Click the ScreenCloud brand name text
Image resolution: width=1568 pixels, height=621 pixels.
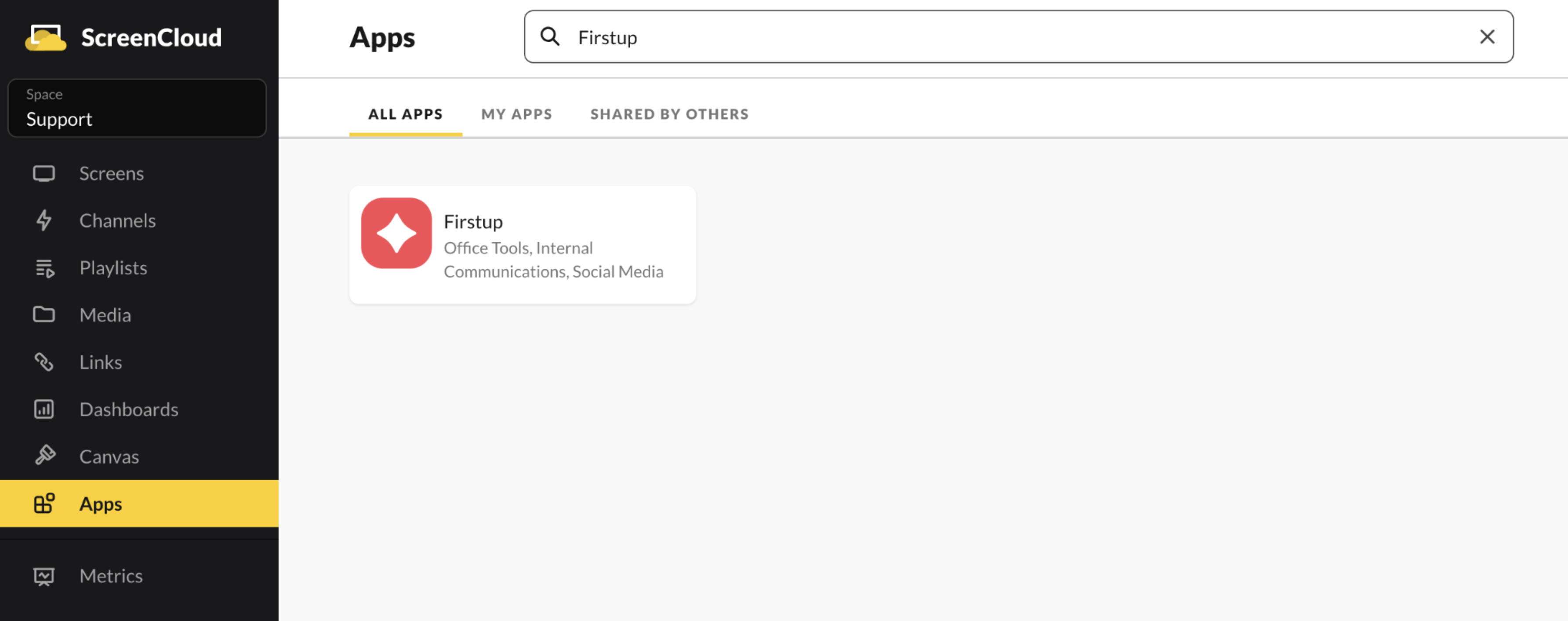pos(152,38)
